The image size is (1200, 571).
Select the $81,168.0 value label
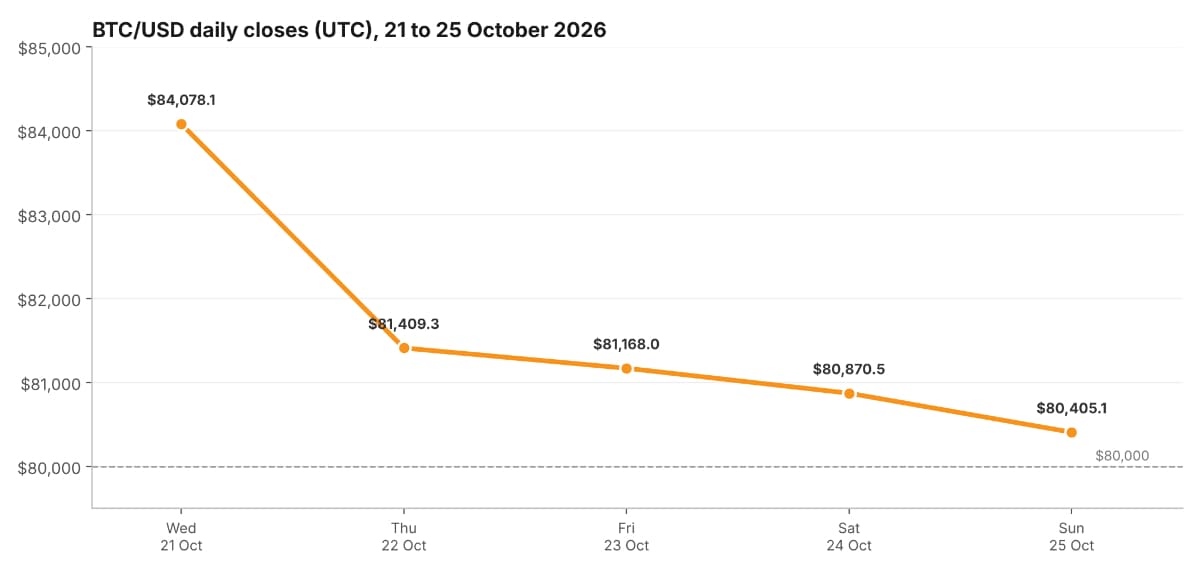(626, 344)
